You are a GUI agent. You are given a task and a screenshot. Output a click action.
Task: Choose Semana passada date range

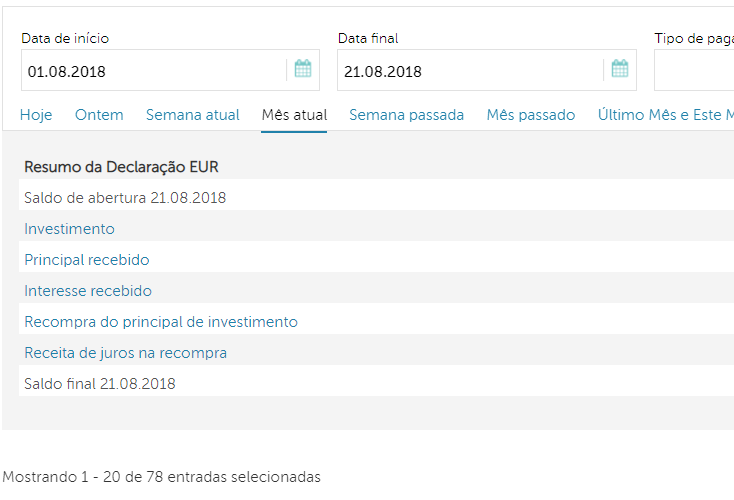[407, 115]
